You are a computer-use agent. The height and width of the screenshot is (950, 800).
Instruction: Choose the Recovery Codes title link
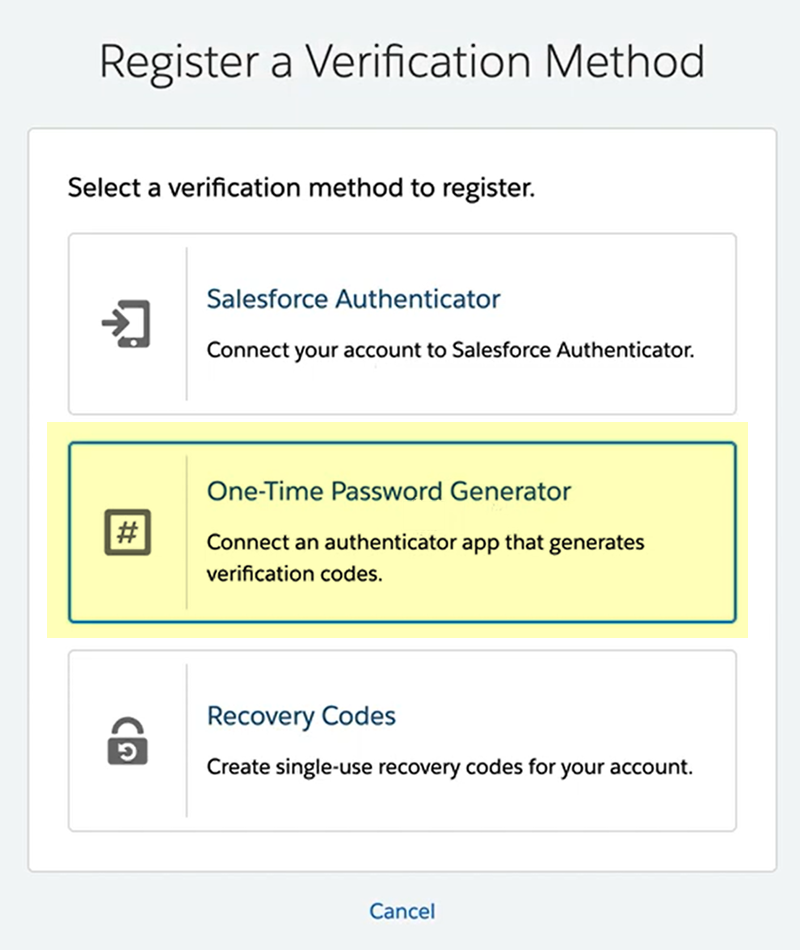pyautogui.click(x=301, y=716)
